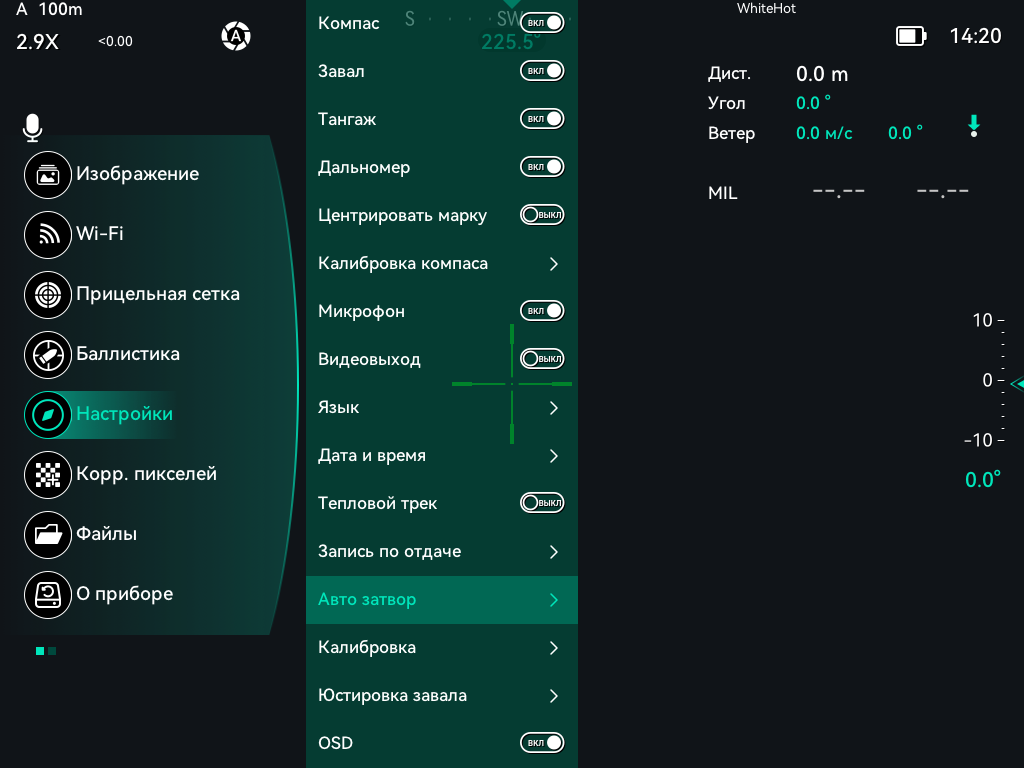Open the Изображение menu icon
This screenshot has width=1024, height=768.
pyautogui.click(x=48, y=174)
